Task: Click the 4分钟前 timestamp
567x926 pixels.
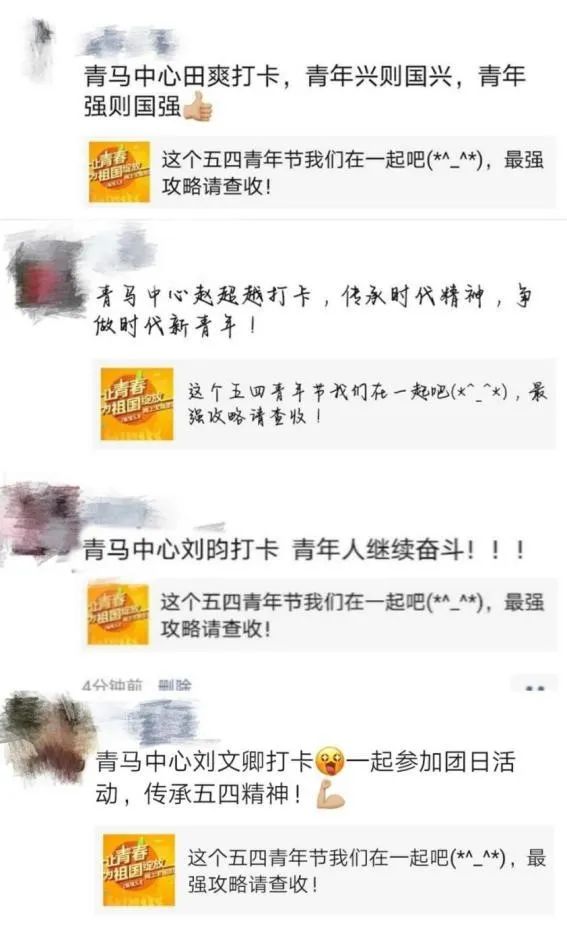Action: click(x=112, y=685)
